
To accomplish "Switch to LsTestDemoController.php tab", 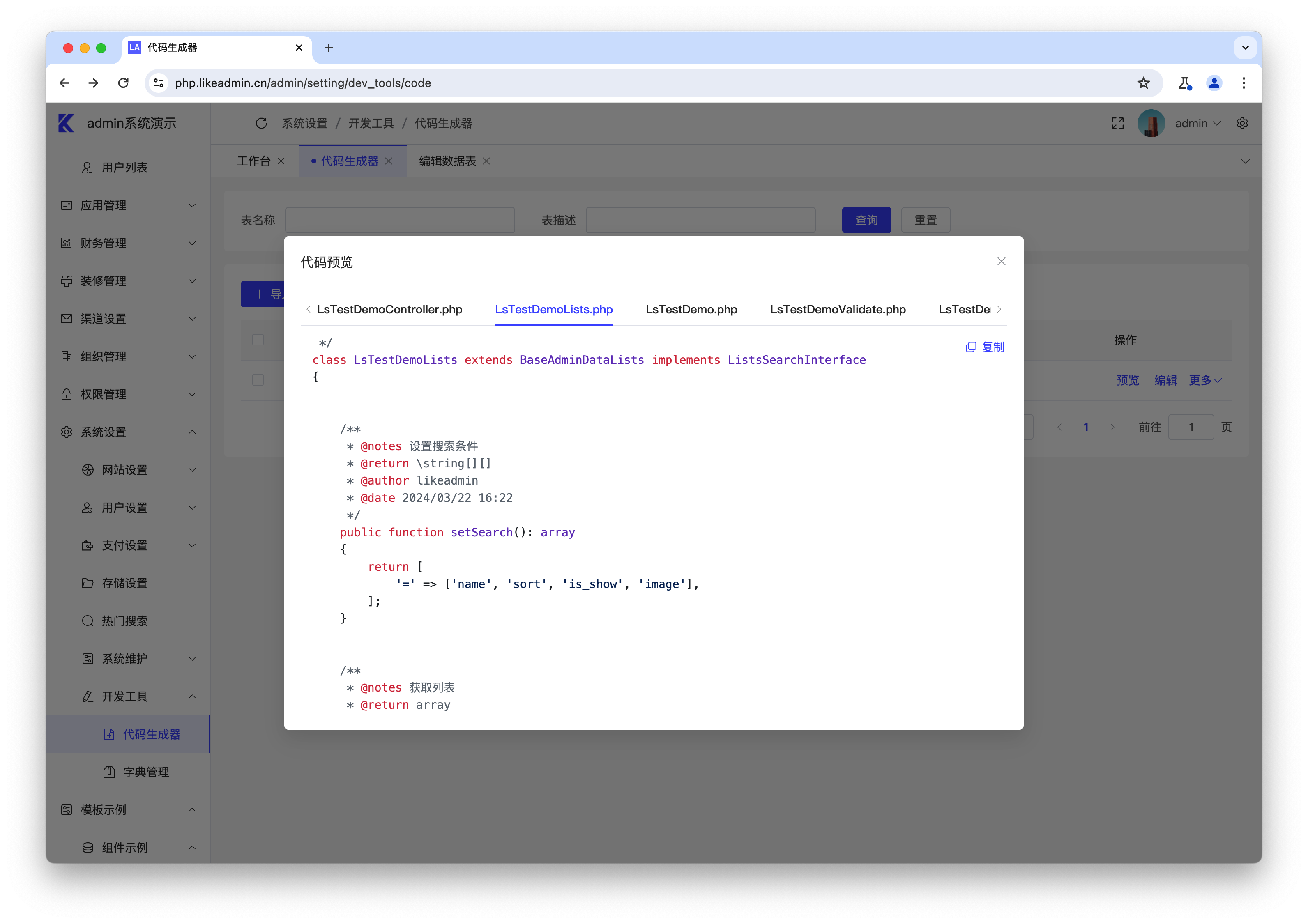I will [389, 309].
